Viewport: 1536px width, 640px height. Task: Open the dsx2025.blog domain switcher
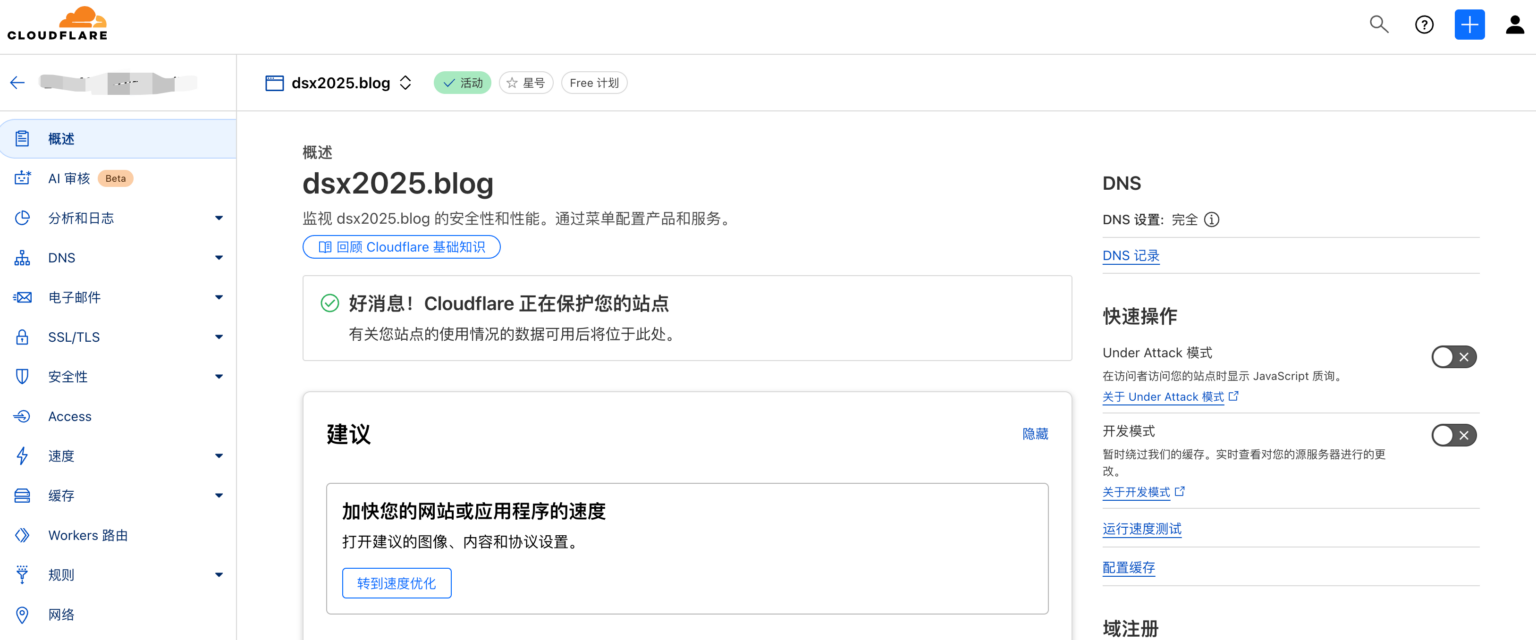405,83
